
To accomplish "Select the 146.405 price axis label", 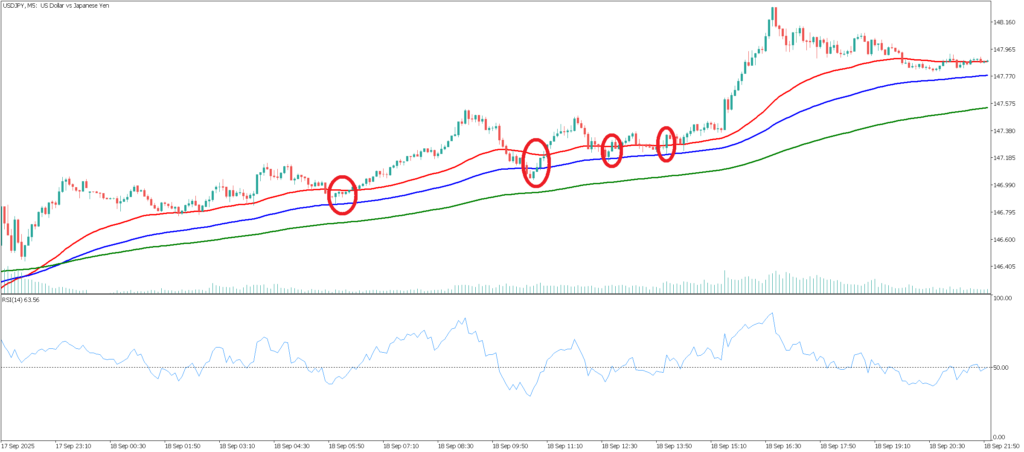I will pyautogui.click(x=1003, y=267).
